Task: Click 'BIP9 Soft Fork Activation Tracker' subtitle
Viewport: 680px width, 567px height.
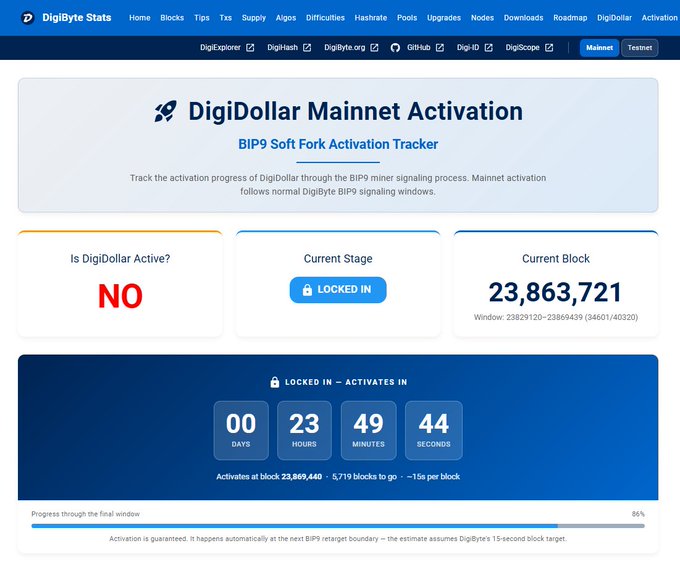Action: pyautogui.click(x=338, y=144)
